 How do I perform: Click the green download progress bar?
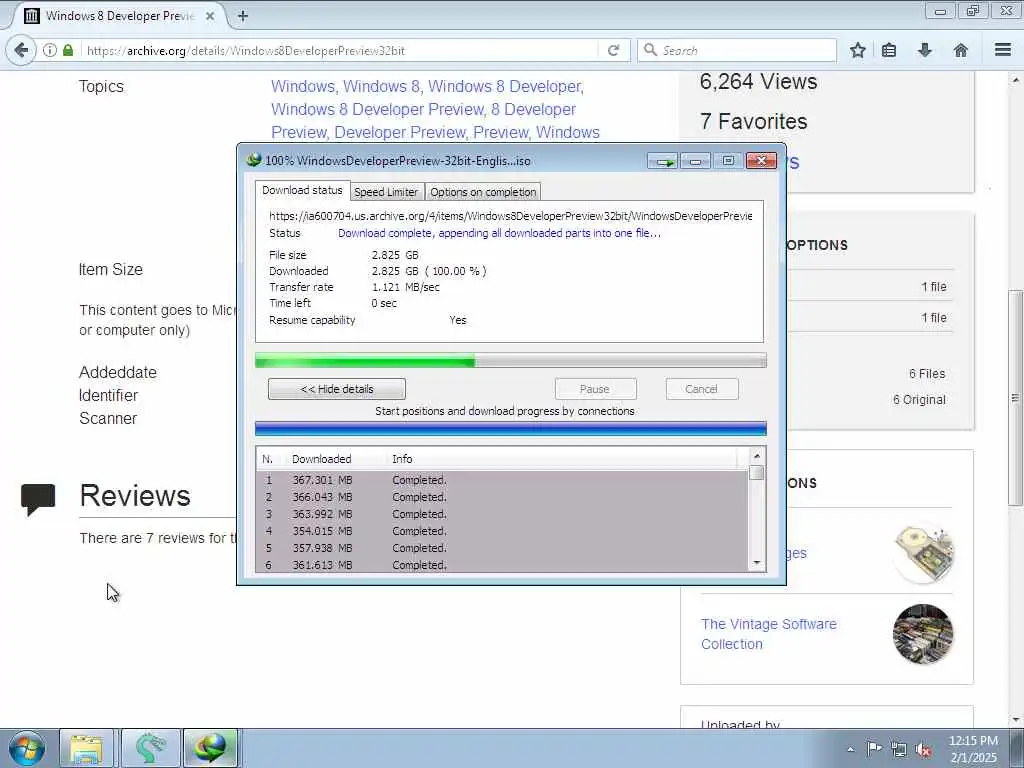click(x=511, y=360)
